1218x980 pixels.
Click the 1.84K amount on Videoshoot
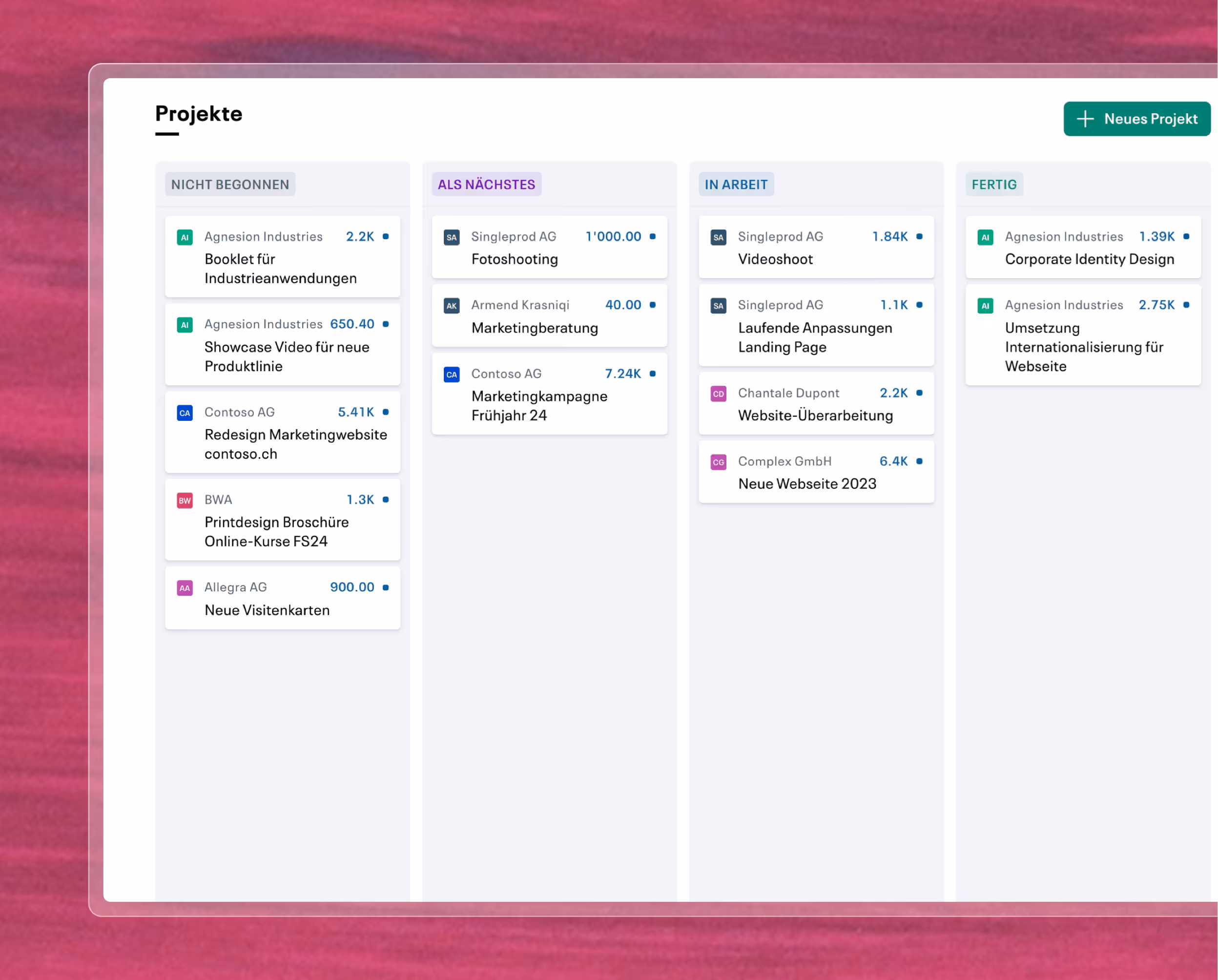[890, 237]
